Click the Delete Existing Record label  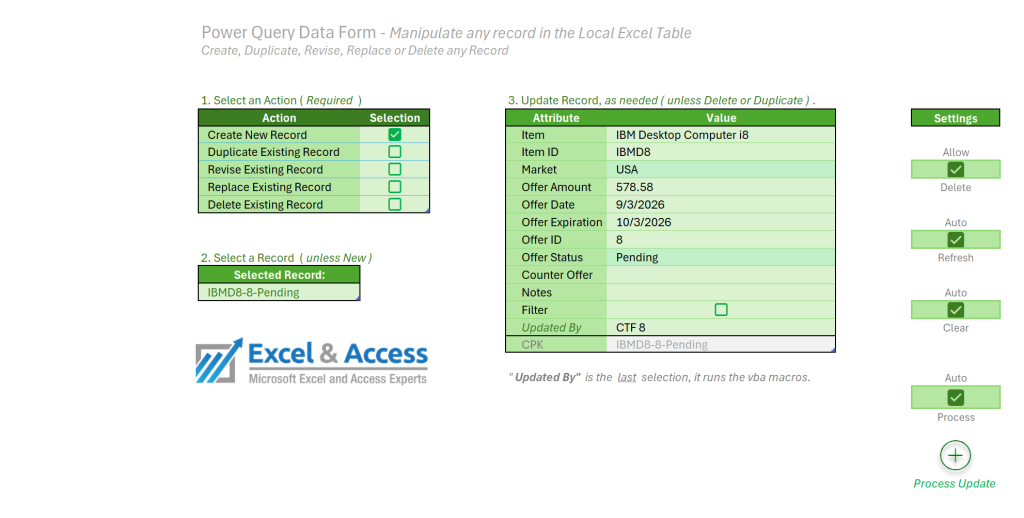pos(265,204)
